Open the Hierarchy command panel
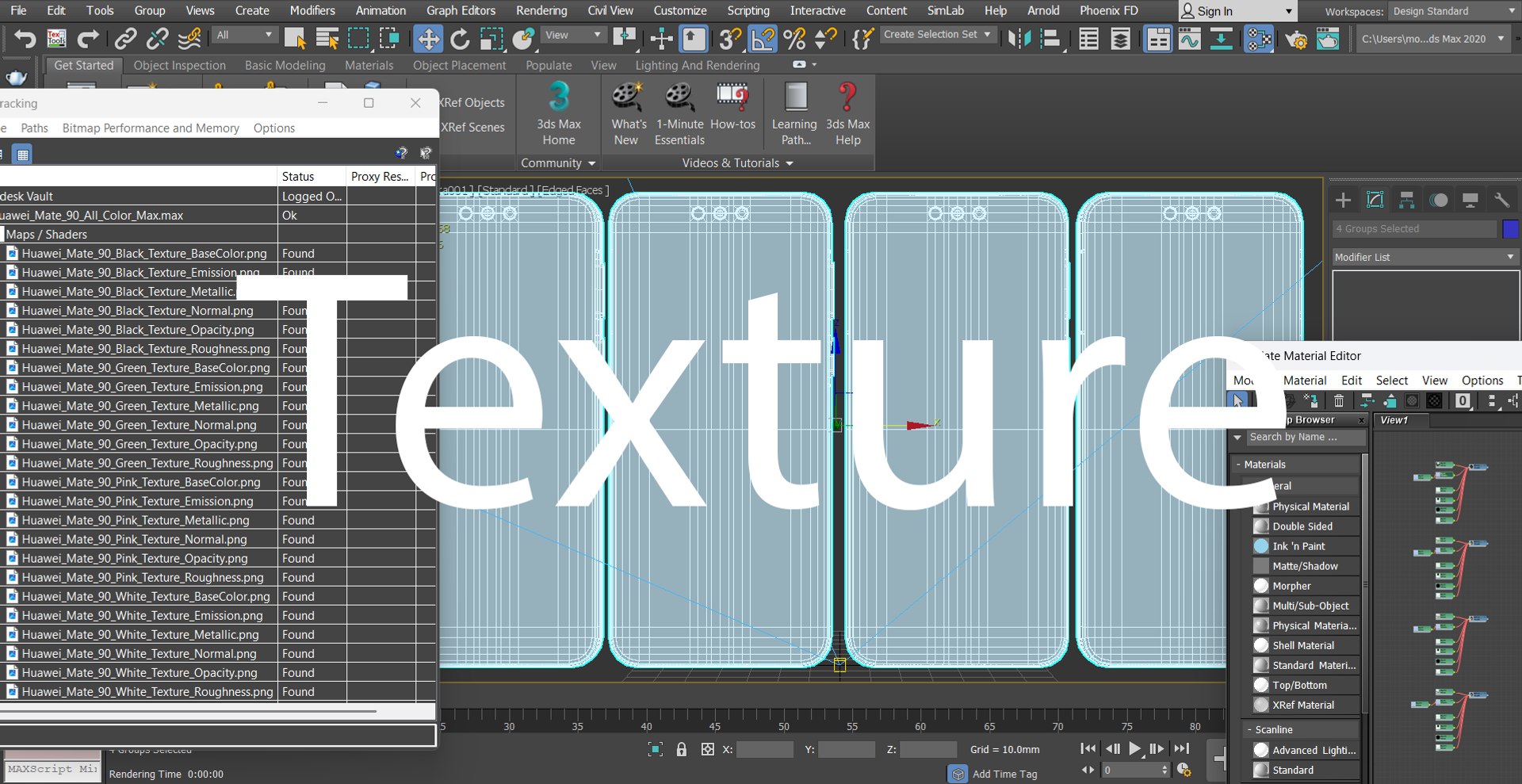The image size is (1522, 784). [1407, 200]
